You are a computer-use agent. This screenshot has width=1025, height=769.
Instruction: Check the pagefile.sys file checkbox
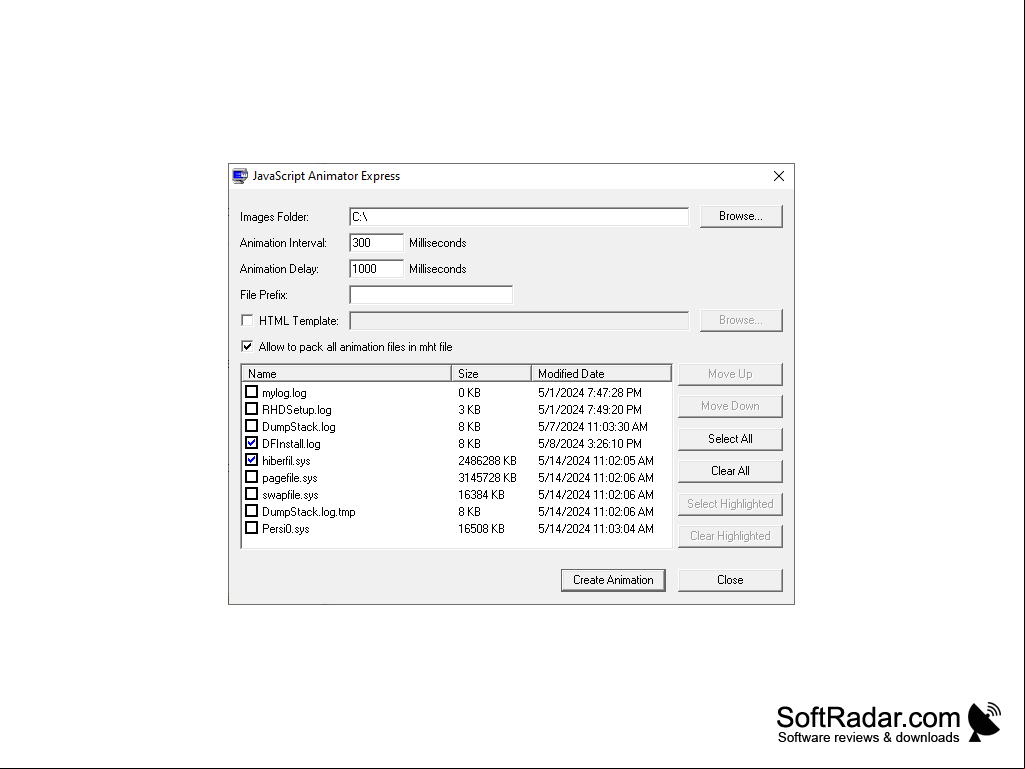pos(252,477)
